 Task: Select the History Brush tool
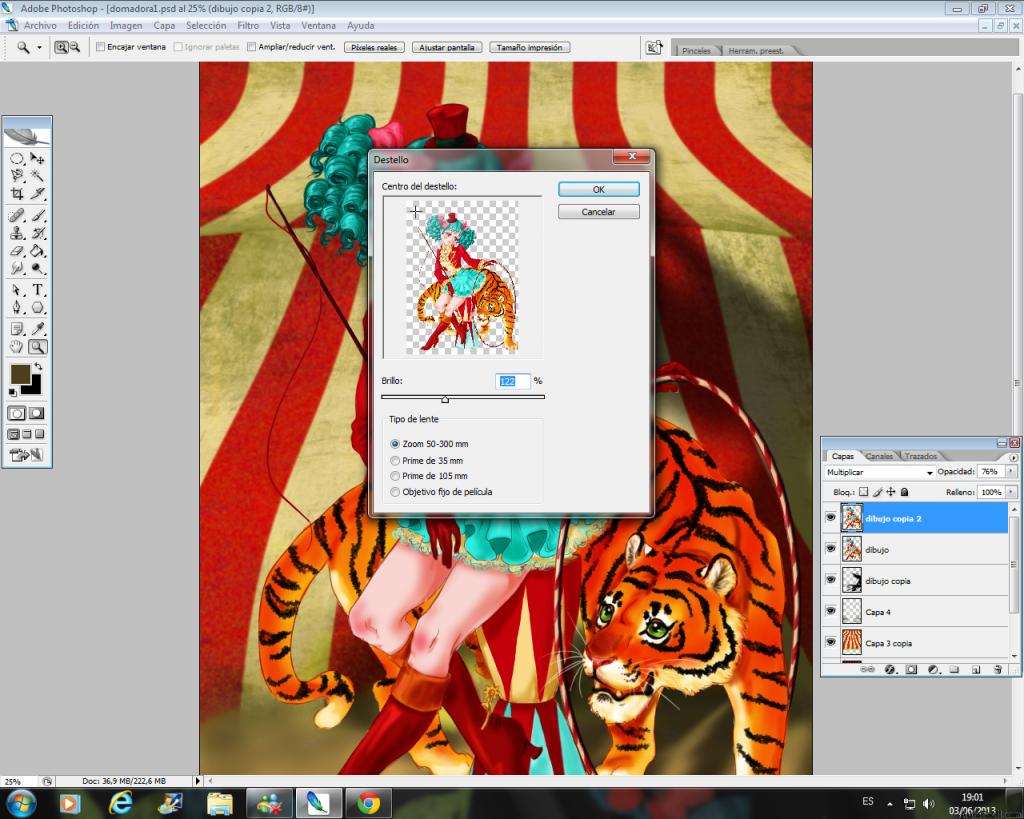(37, 233)
